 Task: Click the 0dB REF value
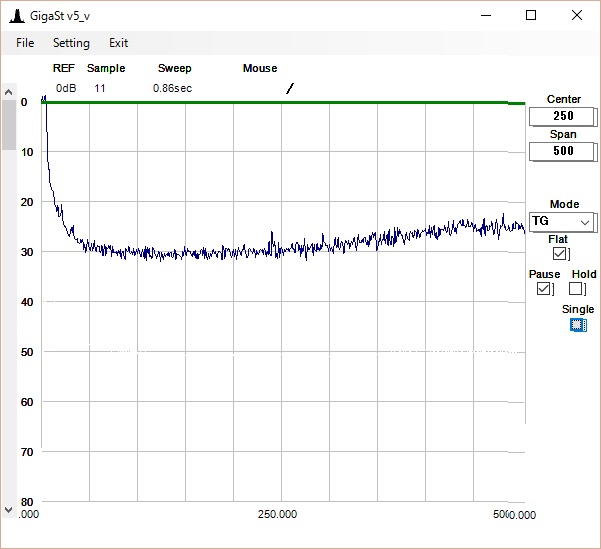(66, 88)
